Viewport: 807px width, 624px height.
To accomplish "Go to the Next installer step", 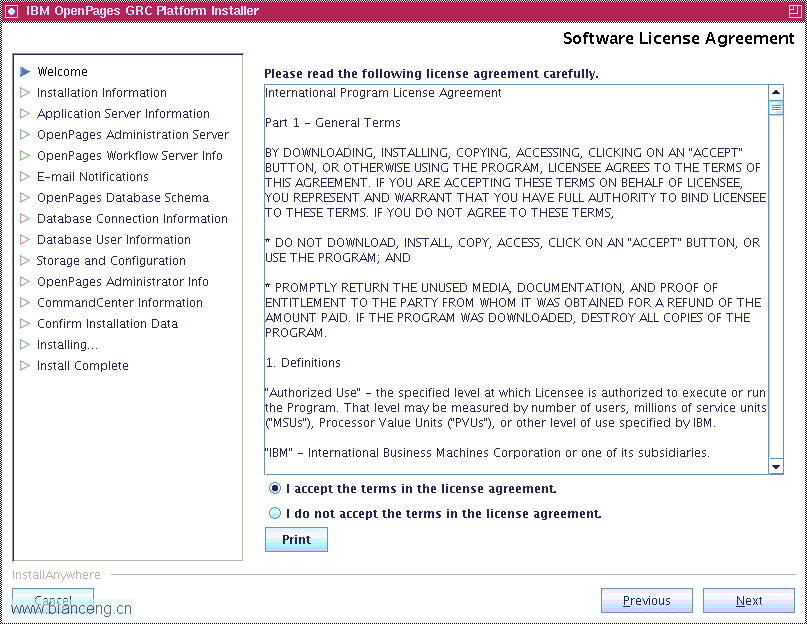I will pos(749,601).
